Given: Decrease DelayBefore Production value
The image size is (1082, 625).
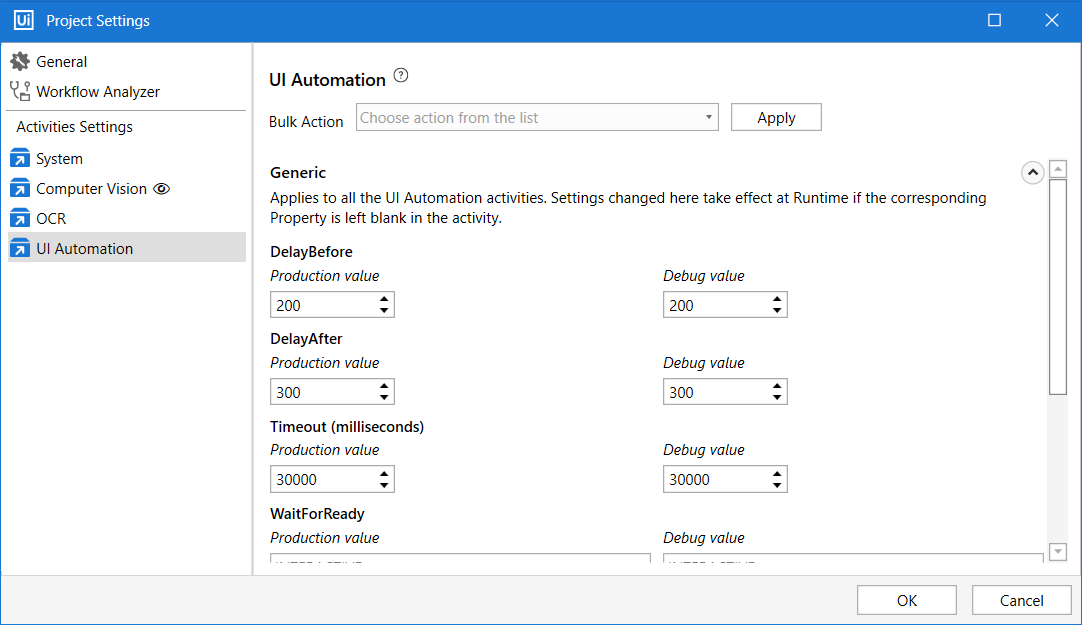Looking at the screenshot, I should point(384,310).
